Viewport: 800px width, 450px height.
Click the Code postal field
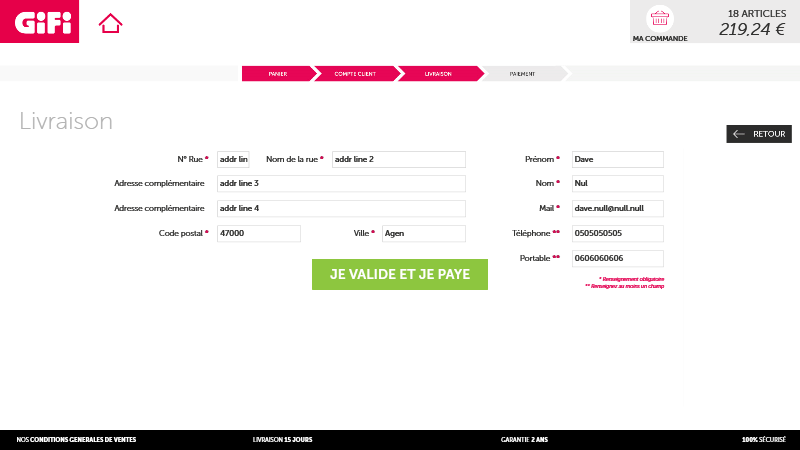[258, 234]
